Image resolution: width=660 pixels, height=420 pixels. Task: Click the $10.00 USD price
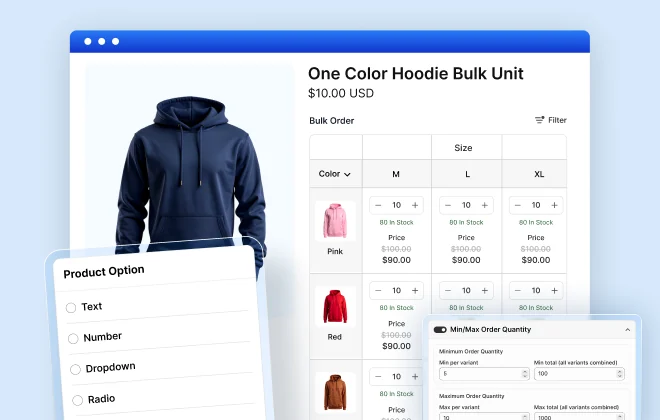[341, 93]
